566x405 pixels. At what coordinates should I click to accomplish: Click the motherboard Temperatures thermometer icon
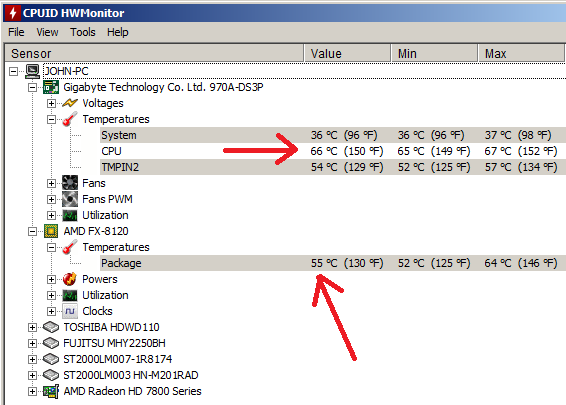(x=70, y=119)
